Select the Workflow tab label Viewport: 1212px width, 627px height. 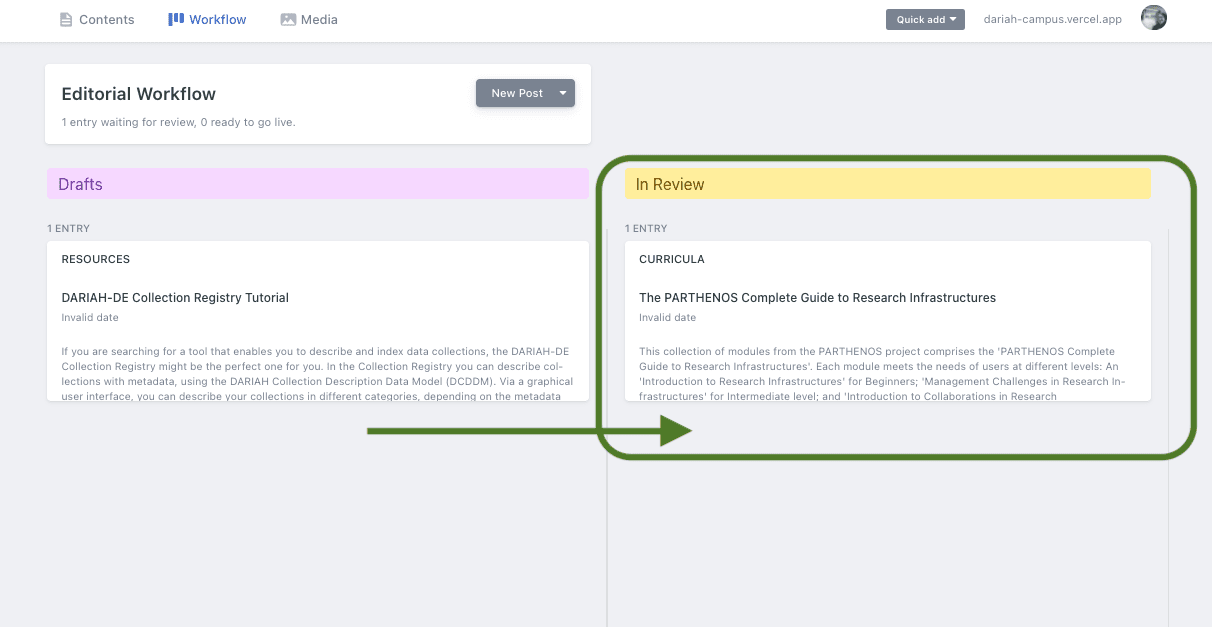(x=218, y=20)
